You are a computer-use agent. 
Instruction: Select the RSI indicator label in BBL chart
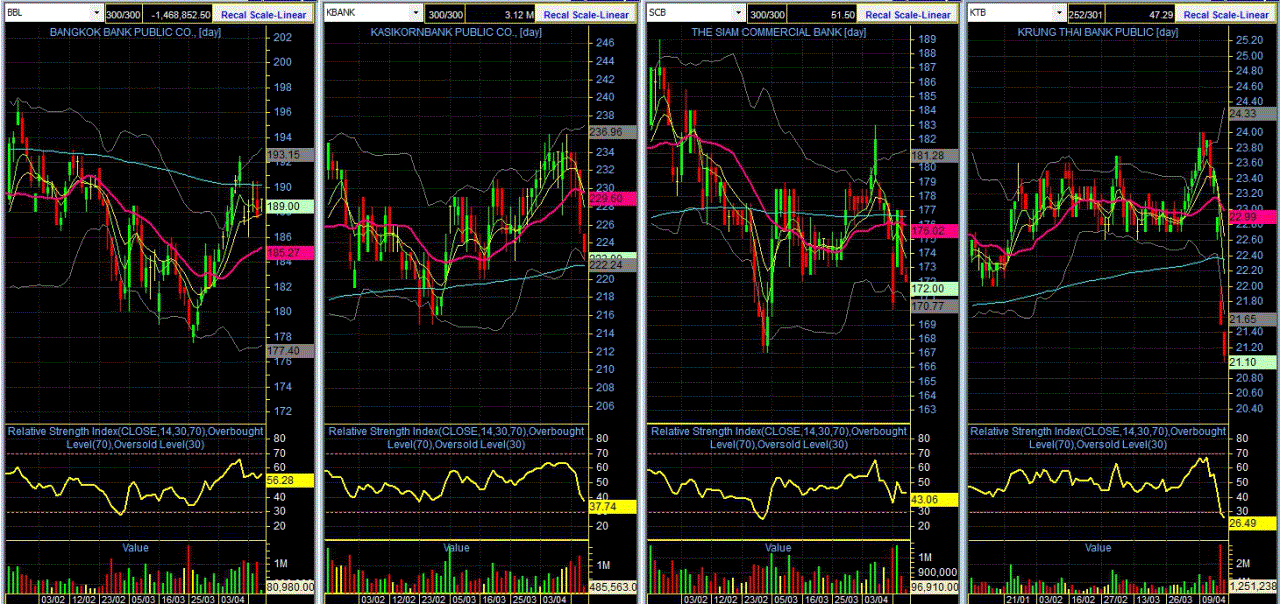(134, 437)
